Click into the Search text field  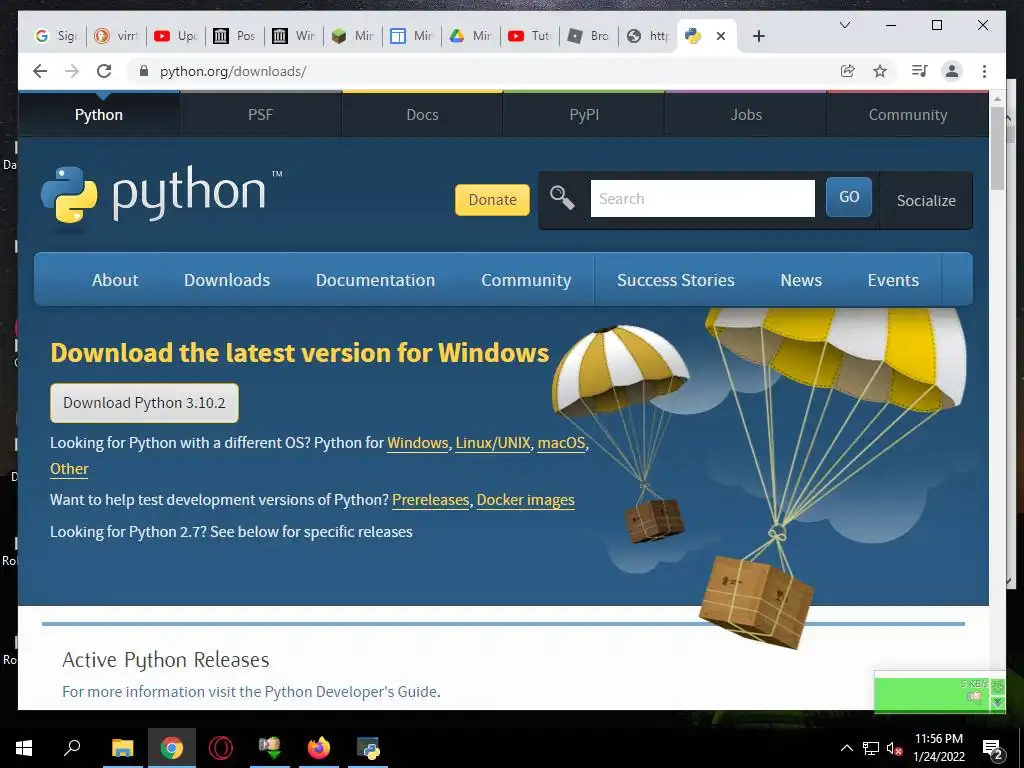[x=703, y=199]
